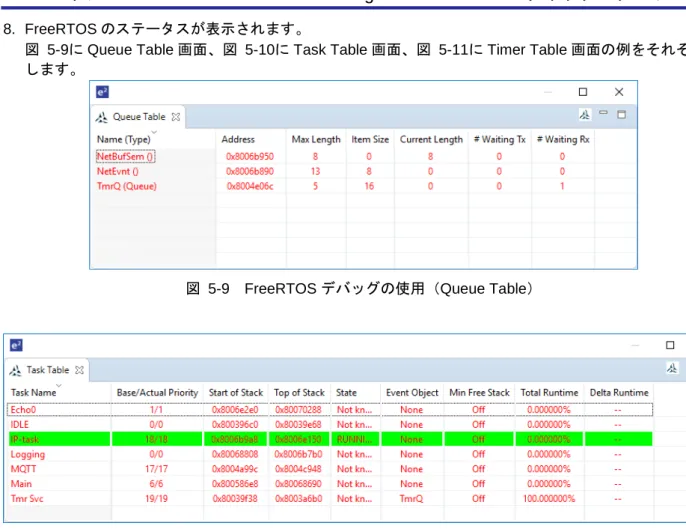This screenshot has width=686, height=529.
Task: Select the Task Table tab
Action: (47, 370)
